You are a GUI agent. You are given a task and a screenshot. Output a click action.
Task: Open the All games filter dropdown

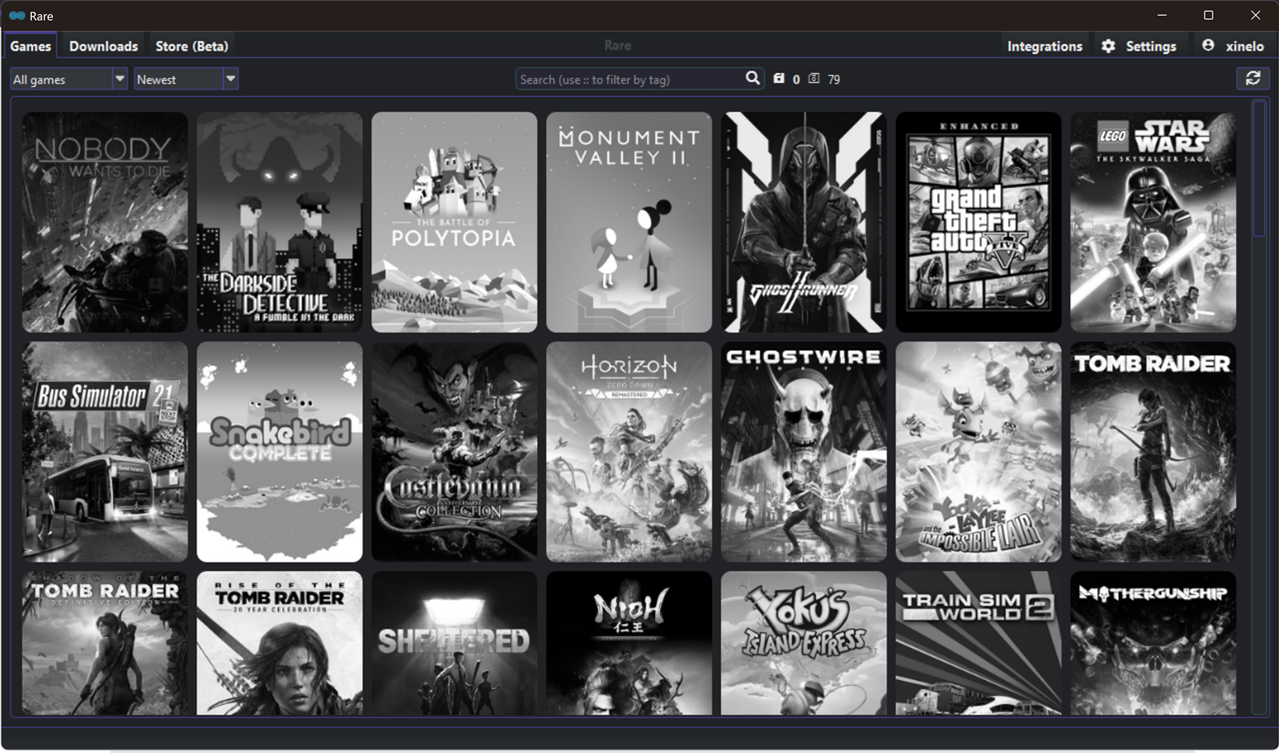69,79
